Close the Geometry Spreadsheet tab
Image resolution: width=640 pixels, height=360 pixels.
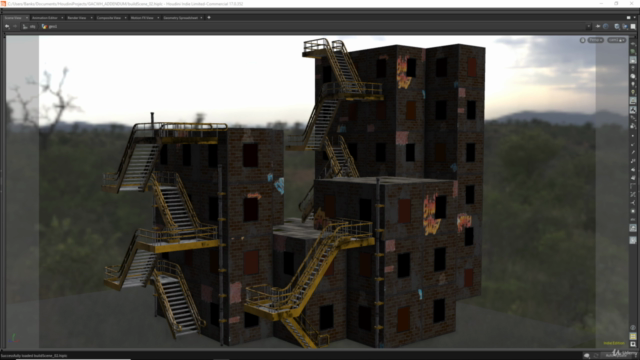point(201,18)
